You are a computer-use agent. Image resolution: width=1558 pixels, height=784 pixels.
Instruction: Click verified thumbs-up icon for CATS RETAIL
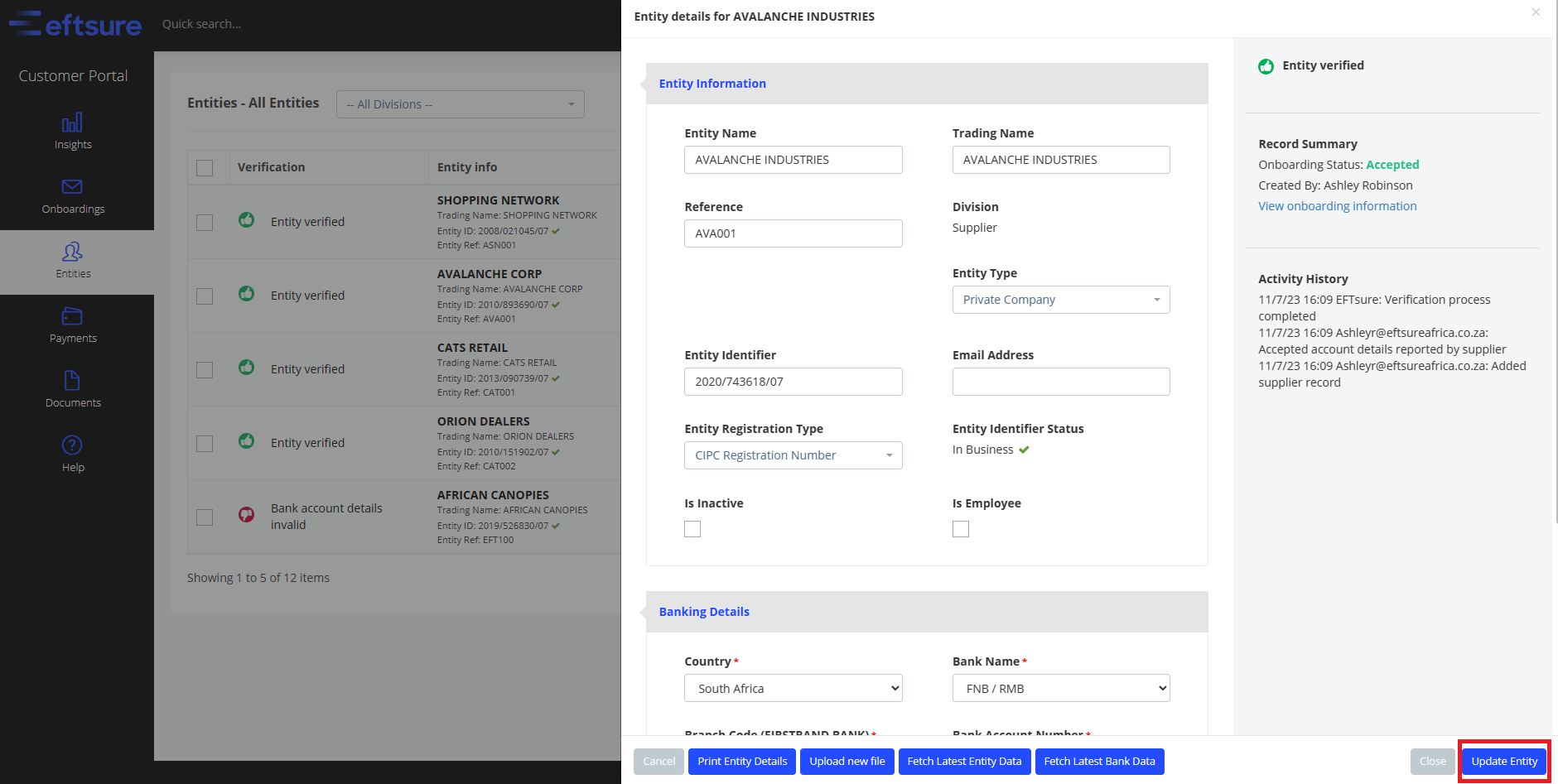click(246, 368)
